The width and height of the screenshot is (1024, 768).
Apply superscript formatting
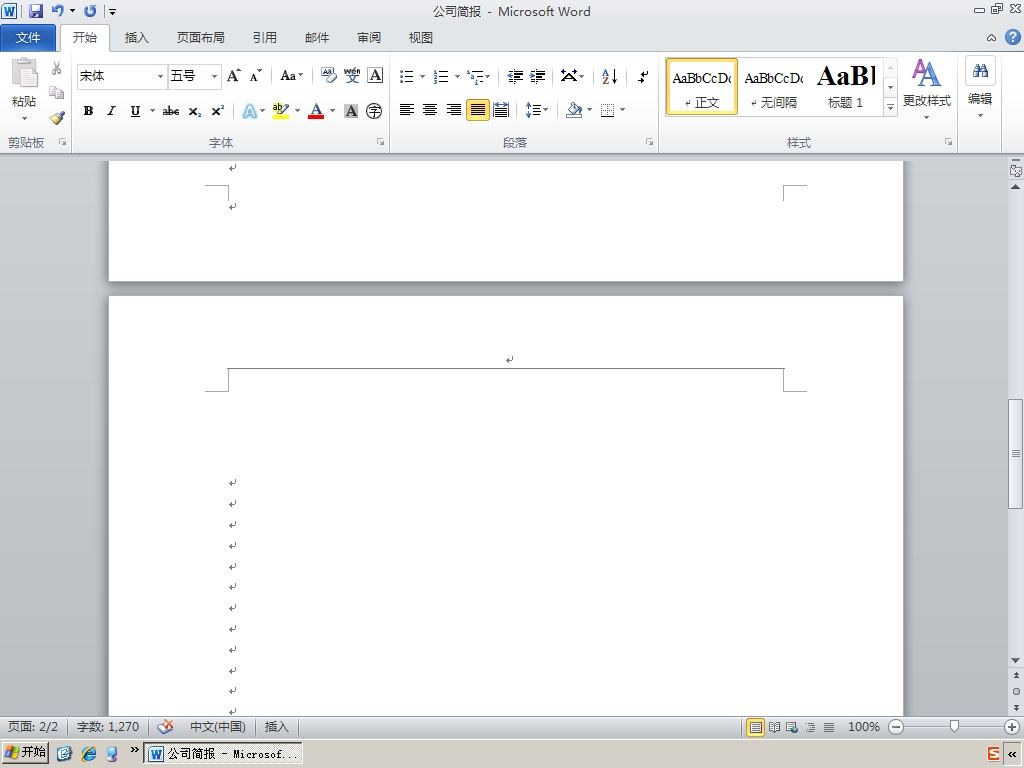point(217,111)
